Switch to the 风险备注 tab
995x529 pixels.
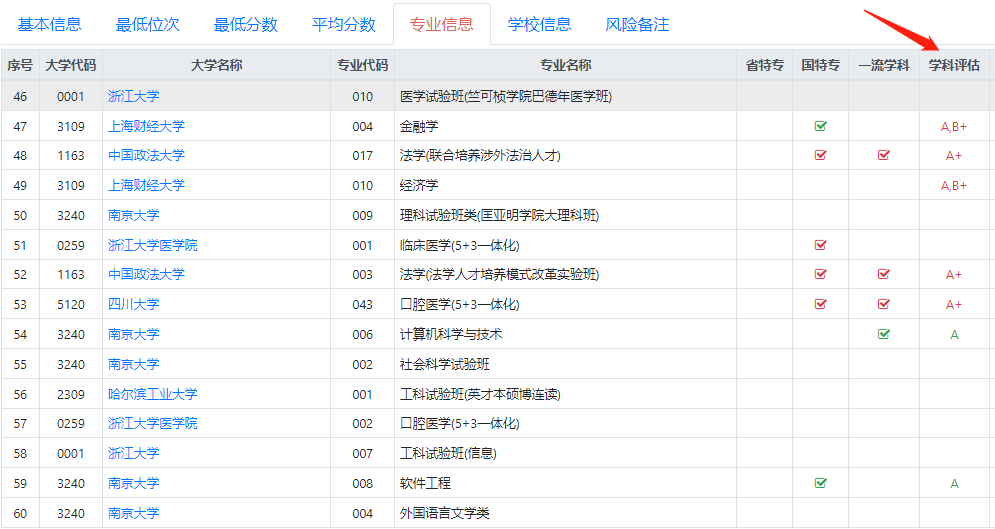coord(637,25)
